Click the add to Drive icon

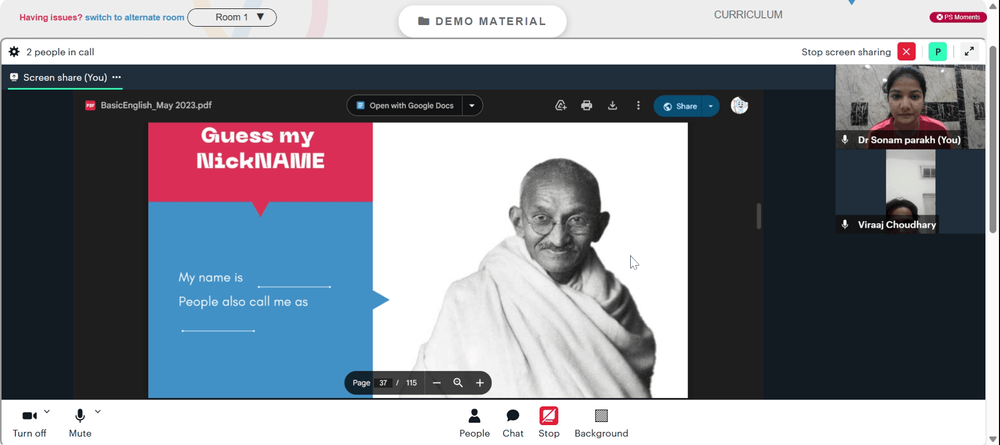561,106
